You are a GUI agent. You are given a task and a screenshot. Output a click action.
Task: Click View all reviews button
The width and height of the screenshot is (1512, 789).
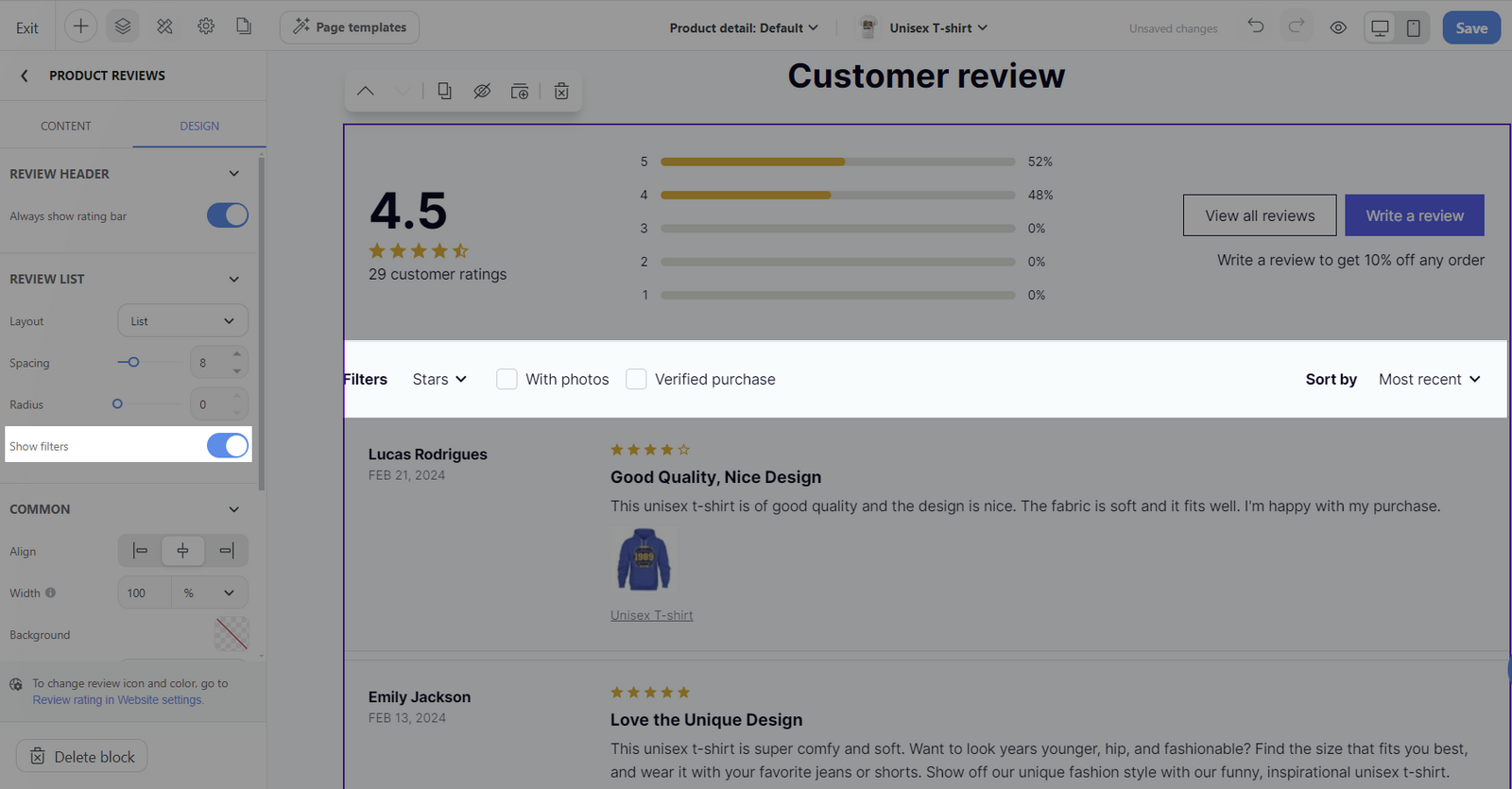(1260, 215)
